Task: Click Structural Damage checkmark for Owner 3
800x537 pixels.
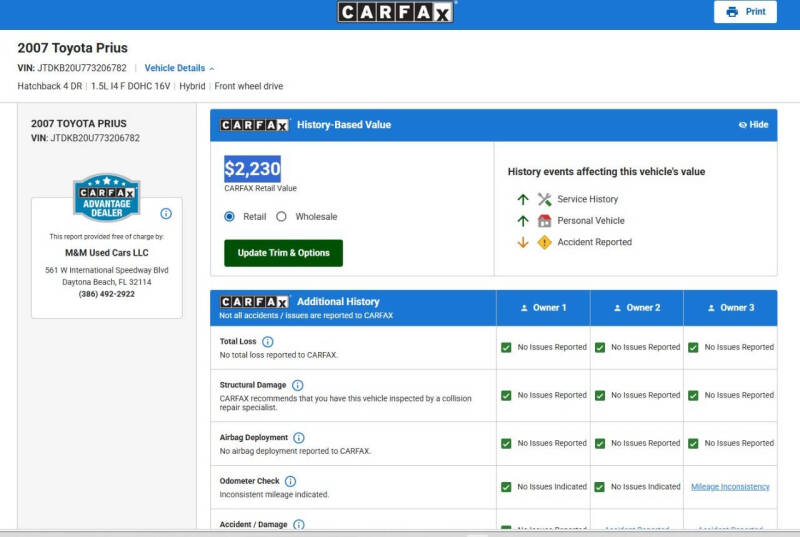Action: click(693, 395)
